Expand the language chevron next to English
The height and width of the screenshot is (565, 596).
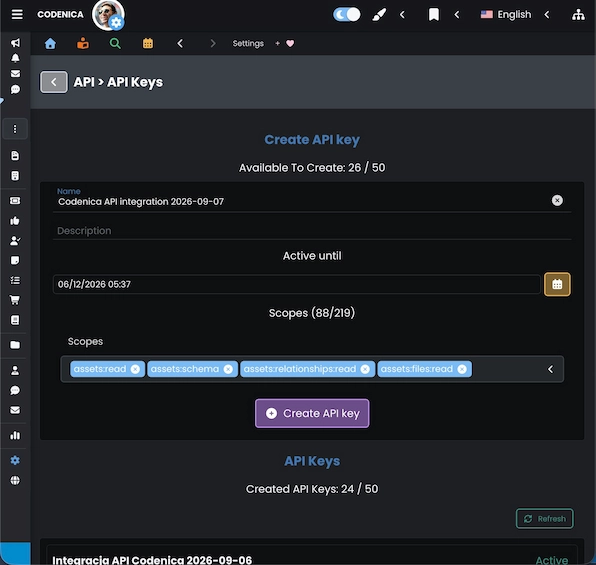point(547,14)
